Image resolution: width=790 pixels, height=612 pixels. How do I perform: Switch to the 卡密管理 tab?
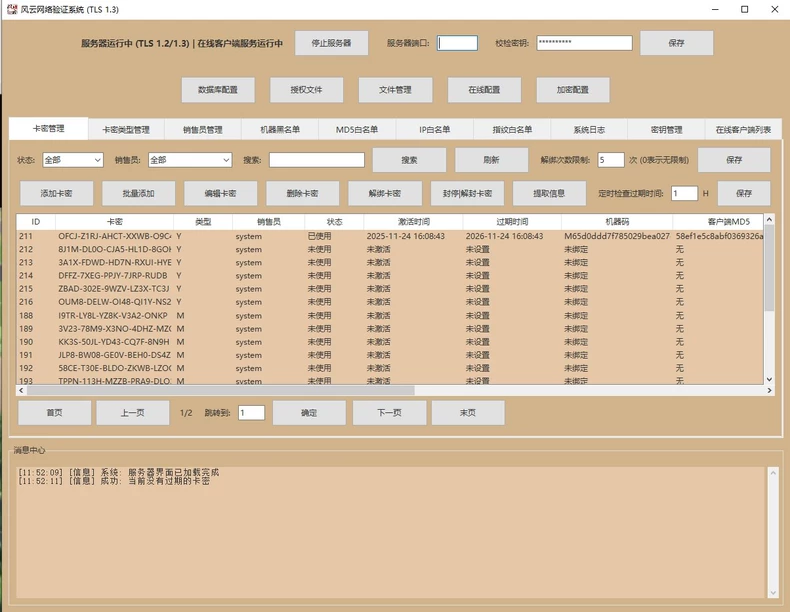(48, 129)
